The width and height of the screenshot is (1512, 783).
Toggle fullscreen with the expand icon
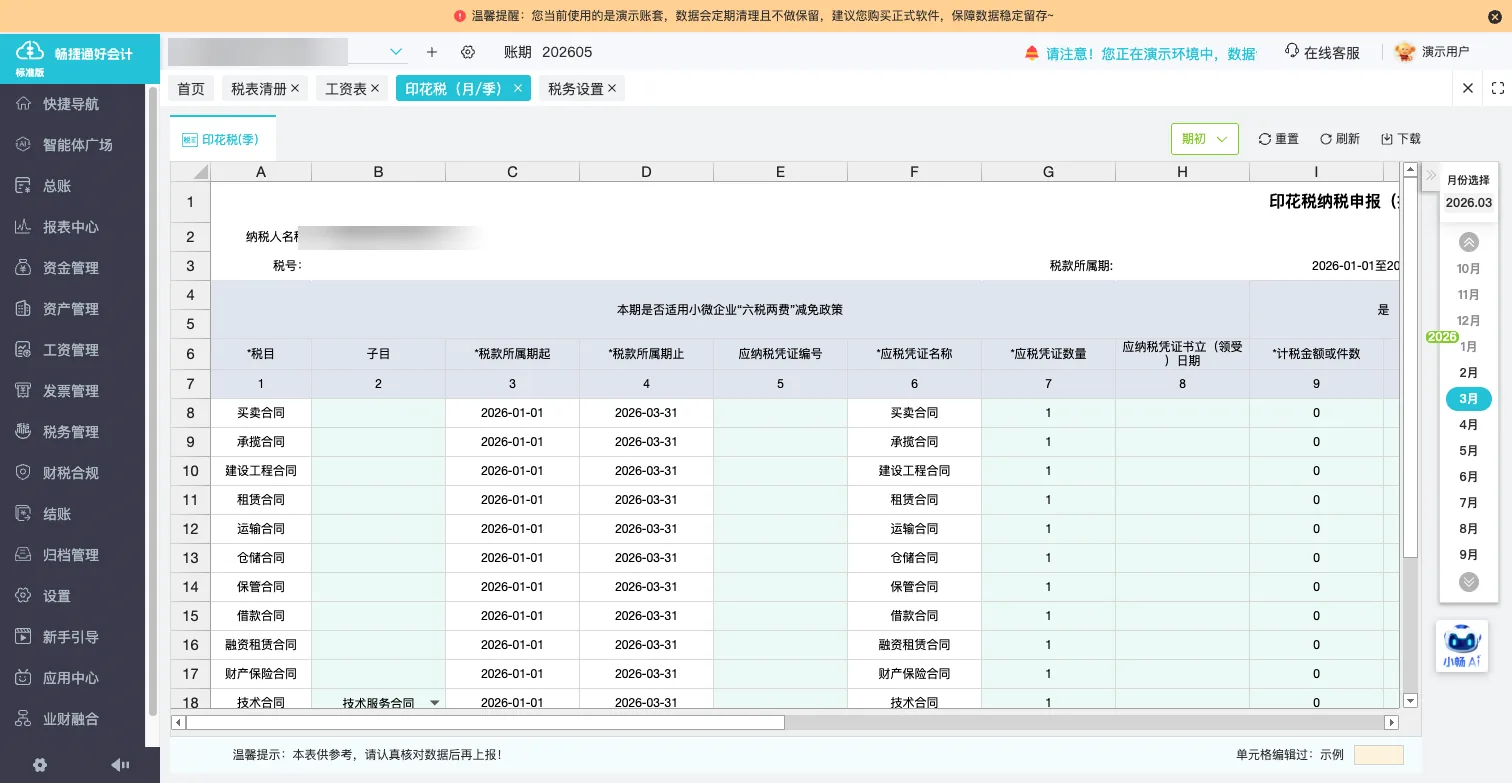(1498, 88)
